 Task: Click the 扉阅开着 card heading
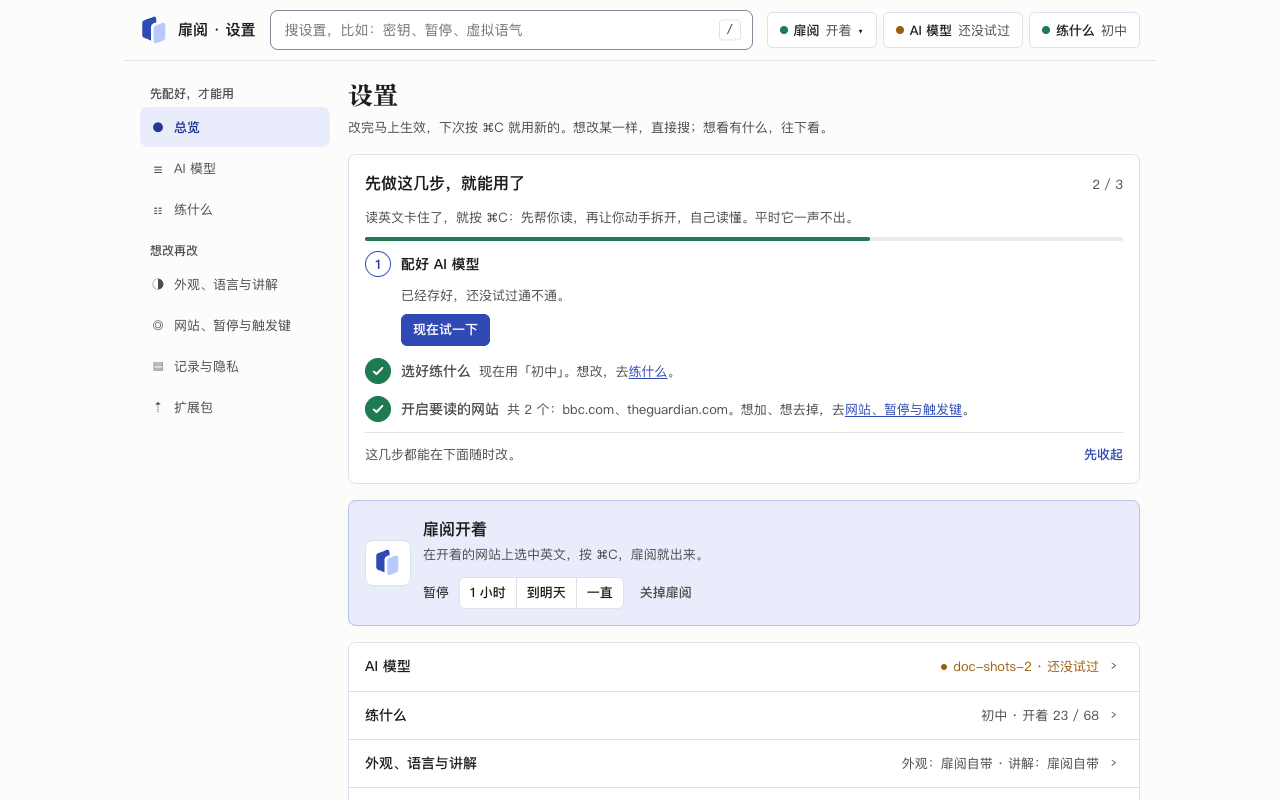click(x=455, y=529)
